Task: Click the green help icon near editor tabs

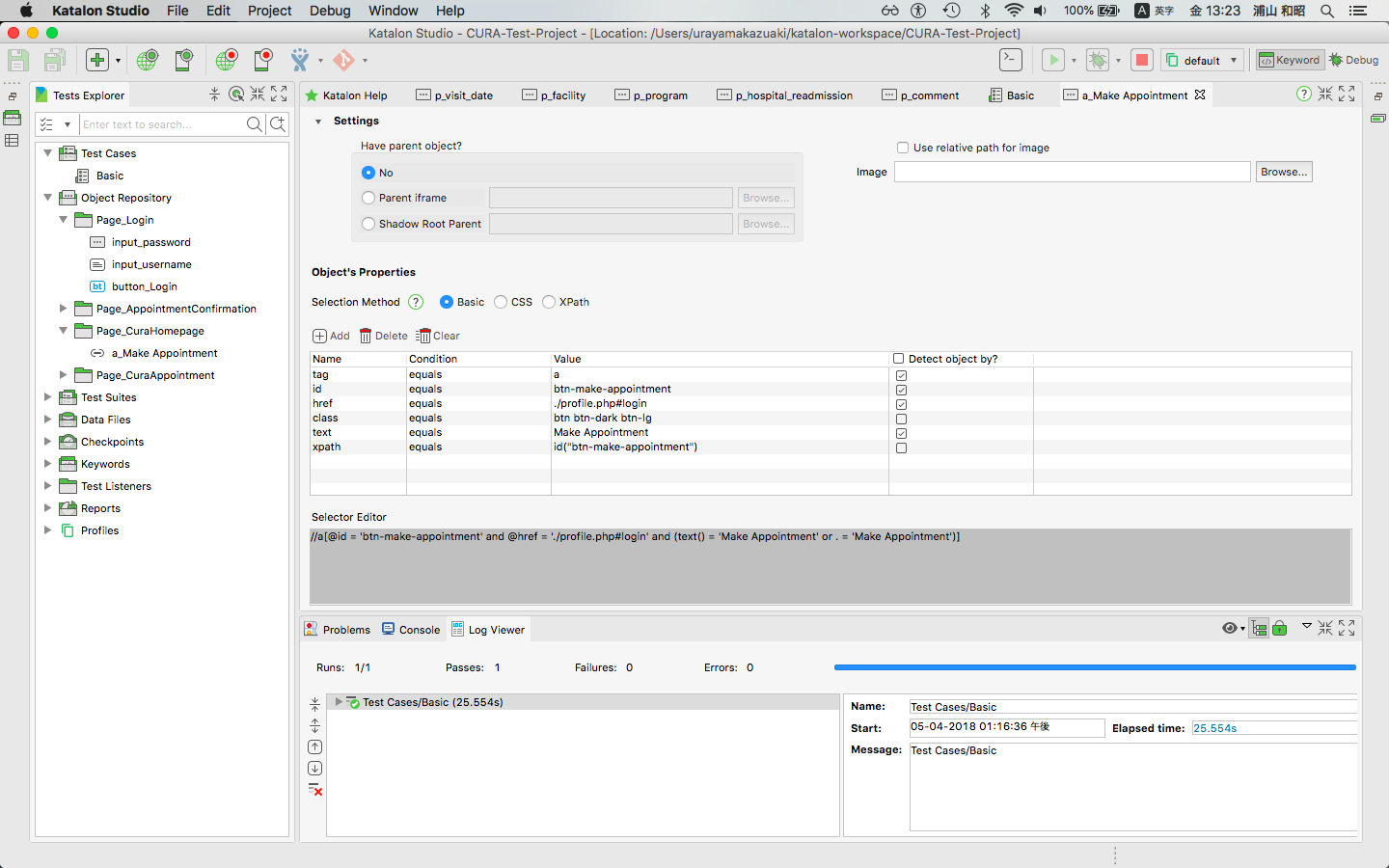Action: coord(1304,94)
